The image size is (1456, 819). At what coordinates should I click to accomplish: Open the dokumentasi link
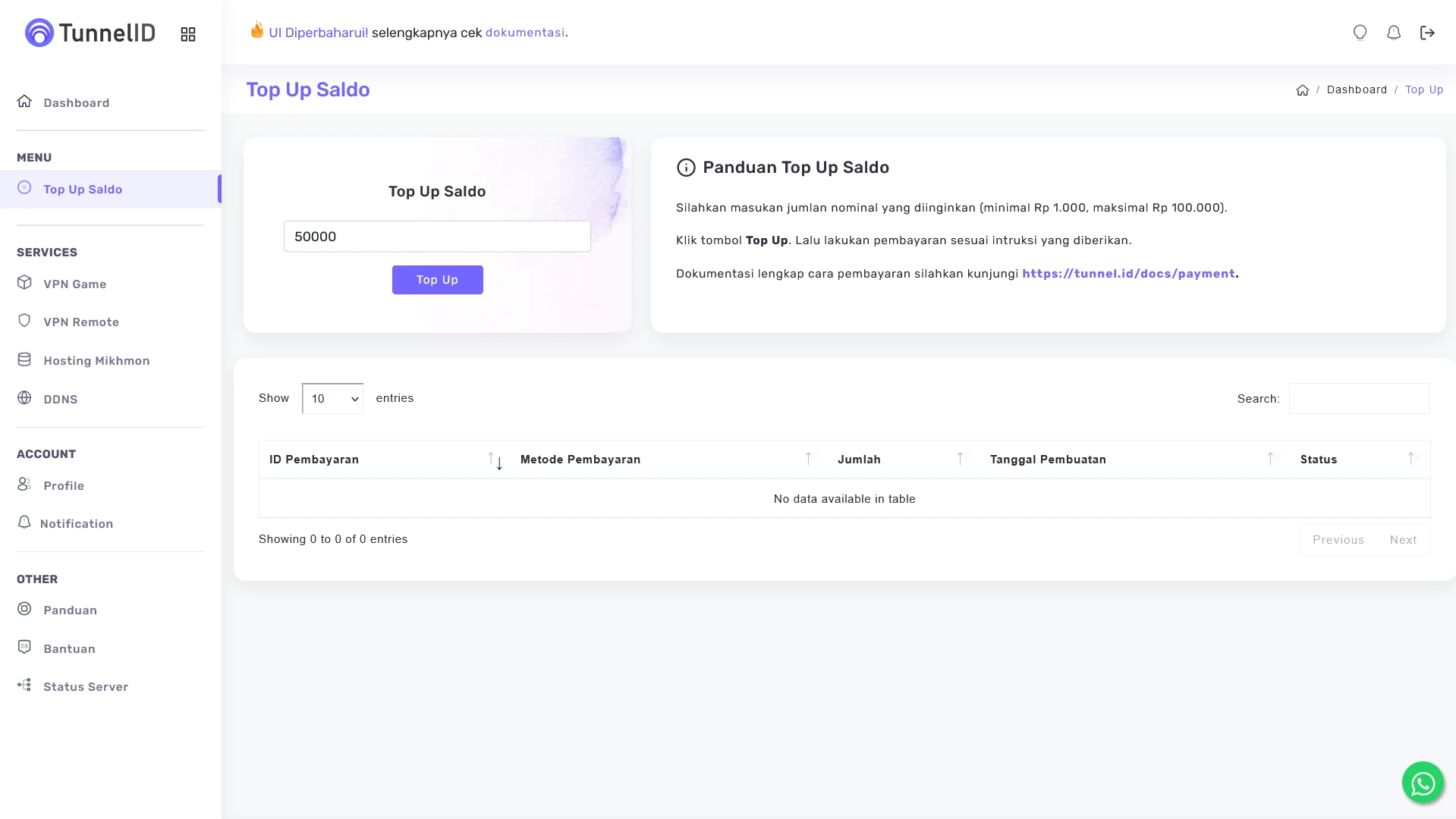click(x=525, y=33)
